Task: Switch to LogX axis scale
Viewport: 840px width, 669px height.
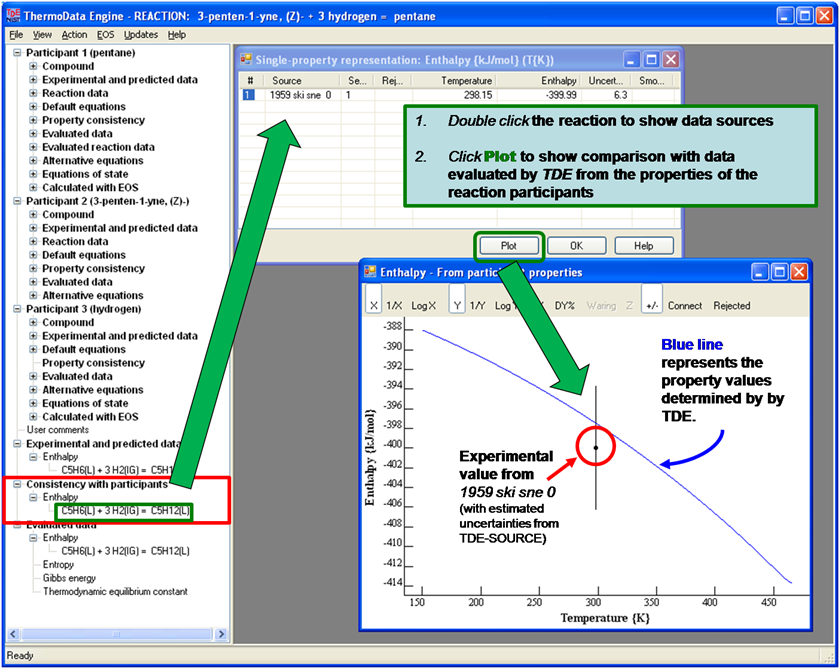Action: [423, 306]
